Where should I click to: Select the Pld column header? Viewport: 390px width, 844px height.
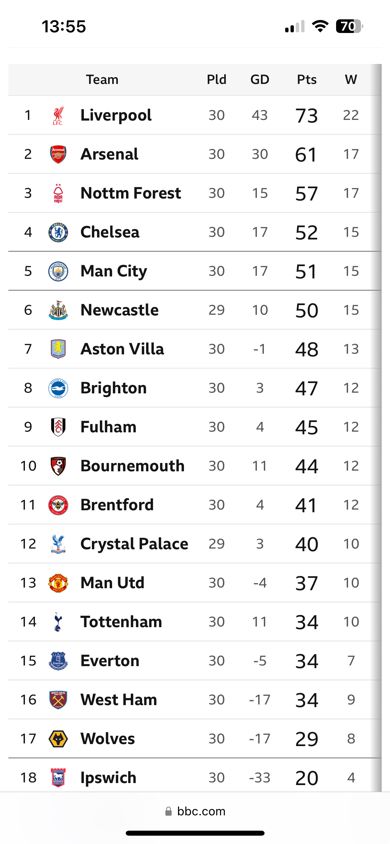[217, 80]
